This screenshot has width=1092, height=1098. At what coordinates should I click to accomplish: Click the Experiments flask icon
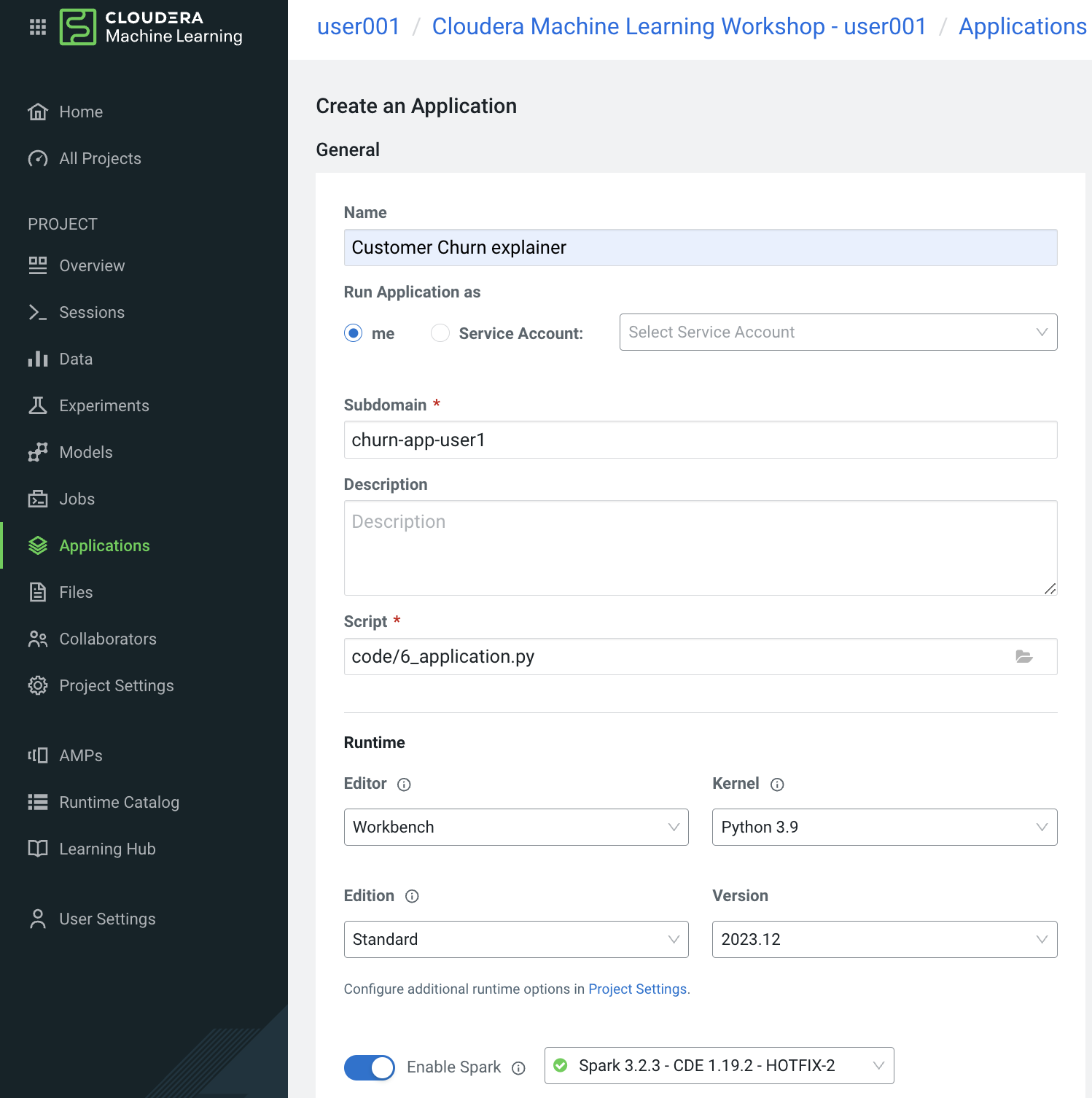click(x=38, y=405)
